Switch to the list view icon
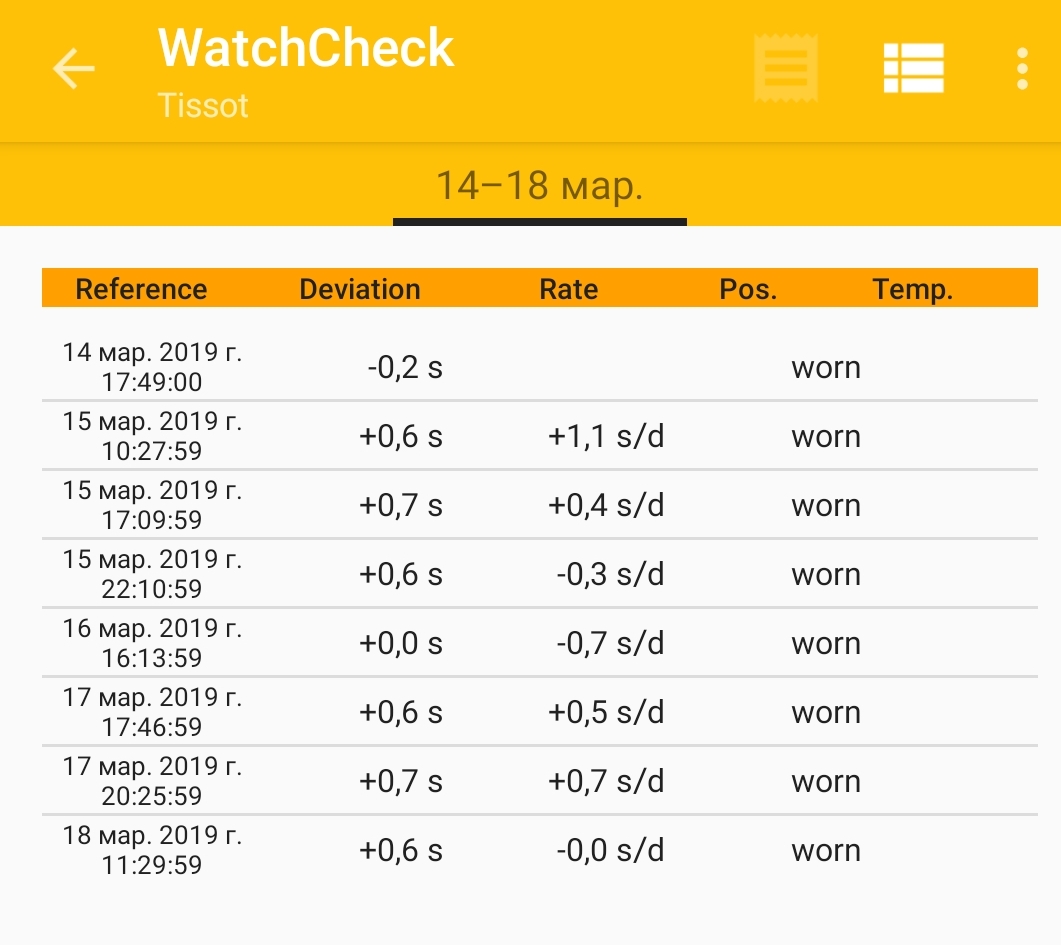 pos(913,69)
